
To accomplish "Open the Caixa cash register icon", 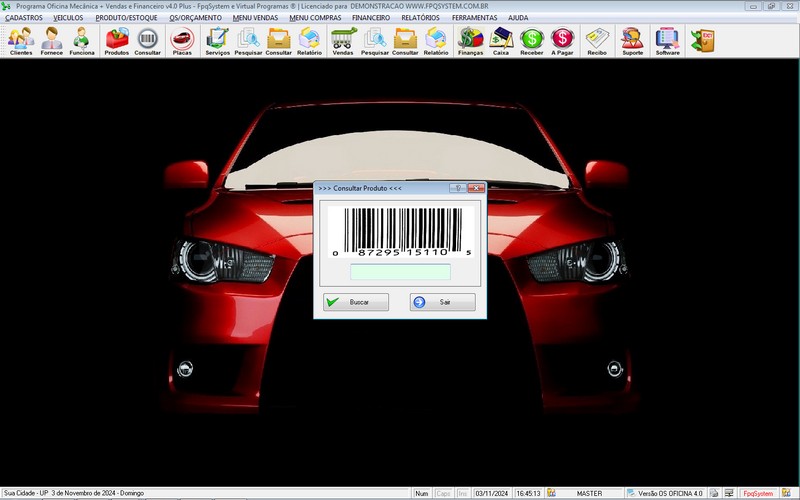I will (x=501, y=40).
